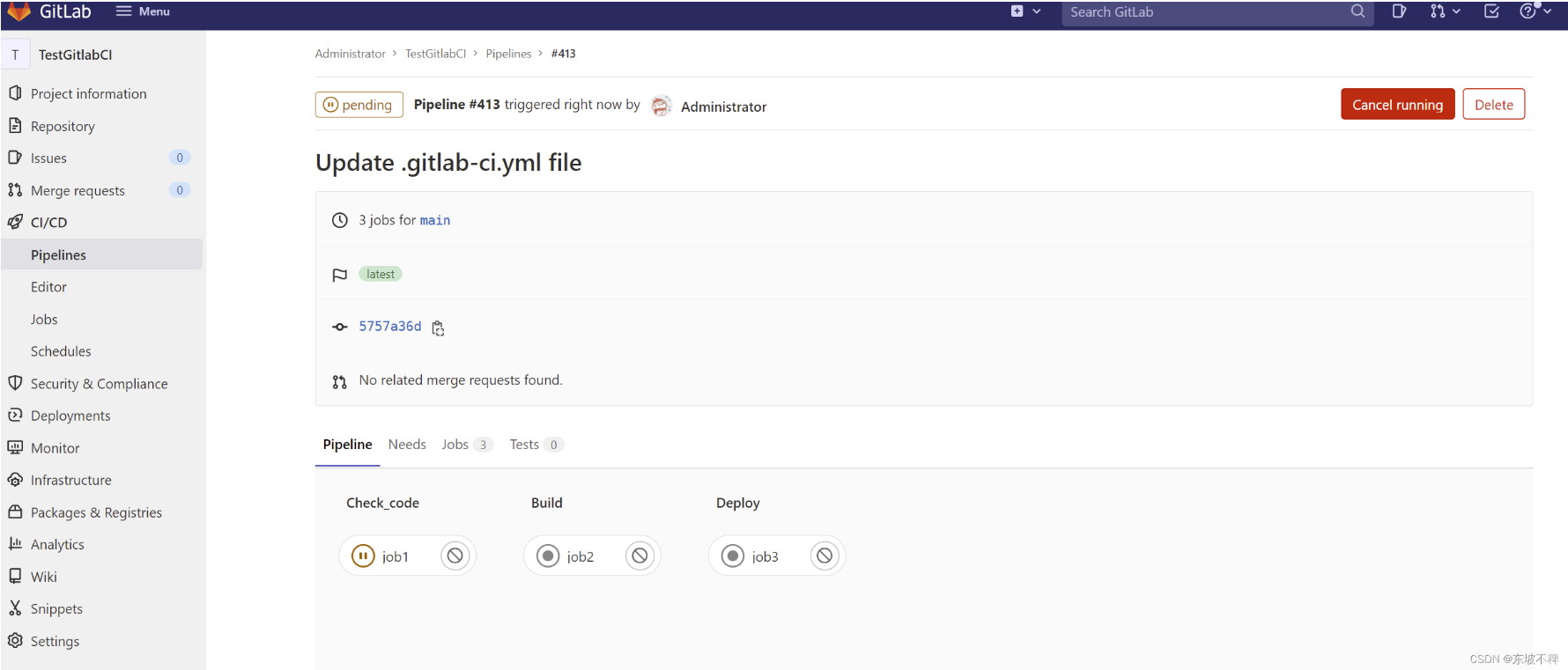Click the GitLab fox logo
Screen dimensions: 1568x670
coord(18,11)
